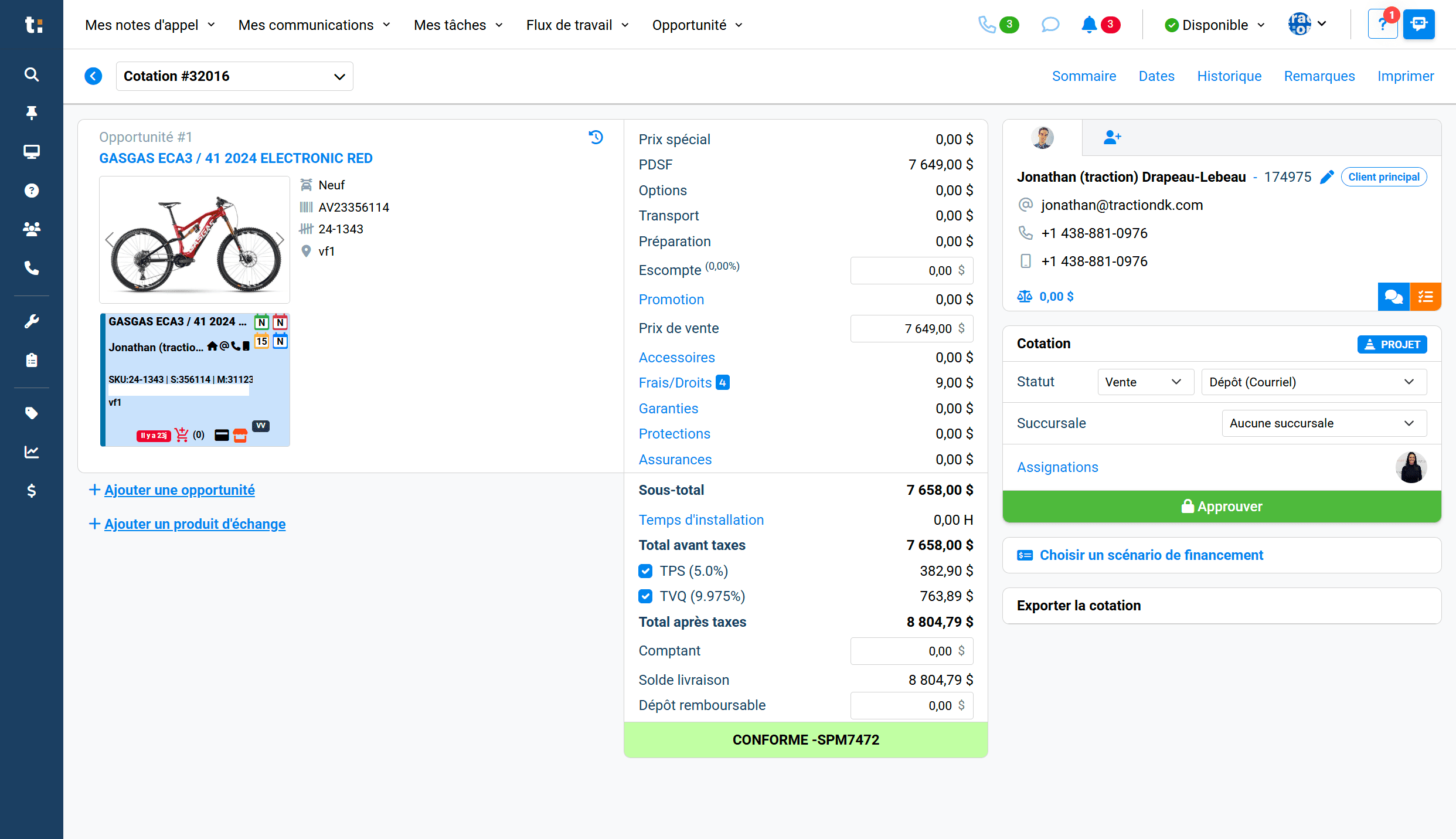Click the Escompte amount field

[911, 270]
